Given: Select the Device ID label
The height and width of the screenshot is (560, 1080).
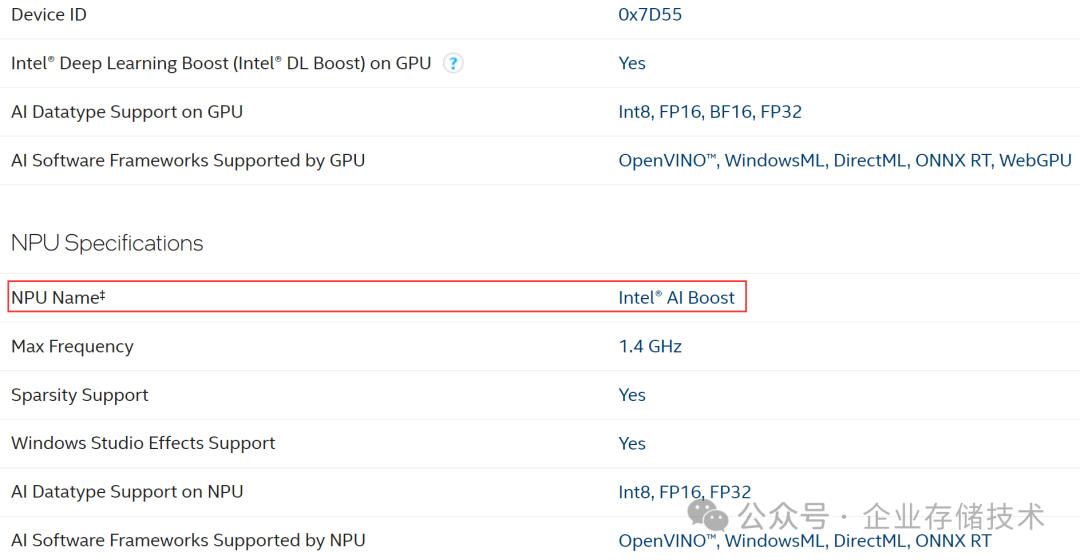Looking at the screenshot, I should point(49,14).
